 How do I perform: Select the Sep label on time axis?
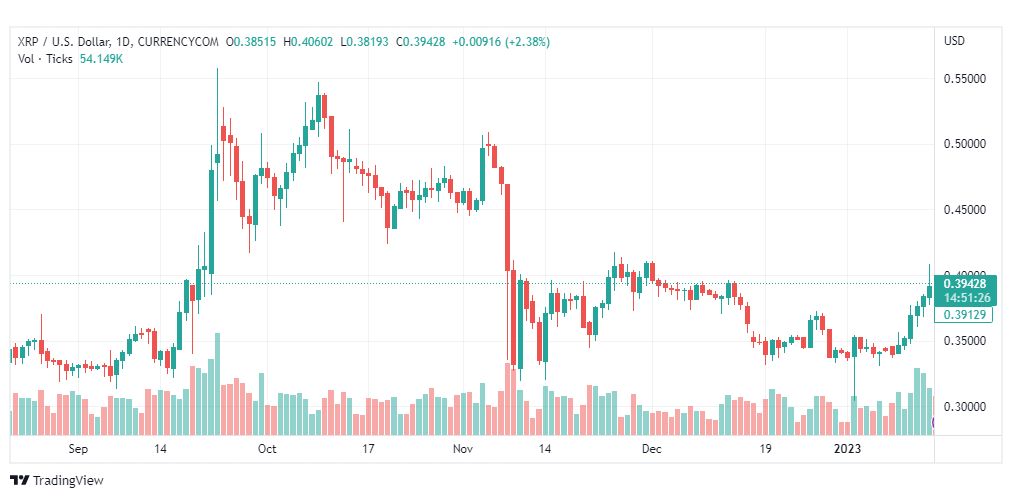(x=78, y=450)
